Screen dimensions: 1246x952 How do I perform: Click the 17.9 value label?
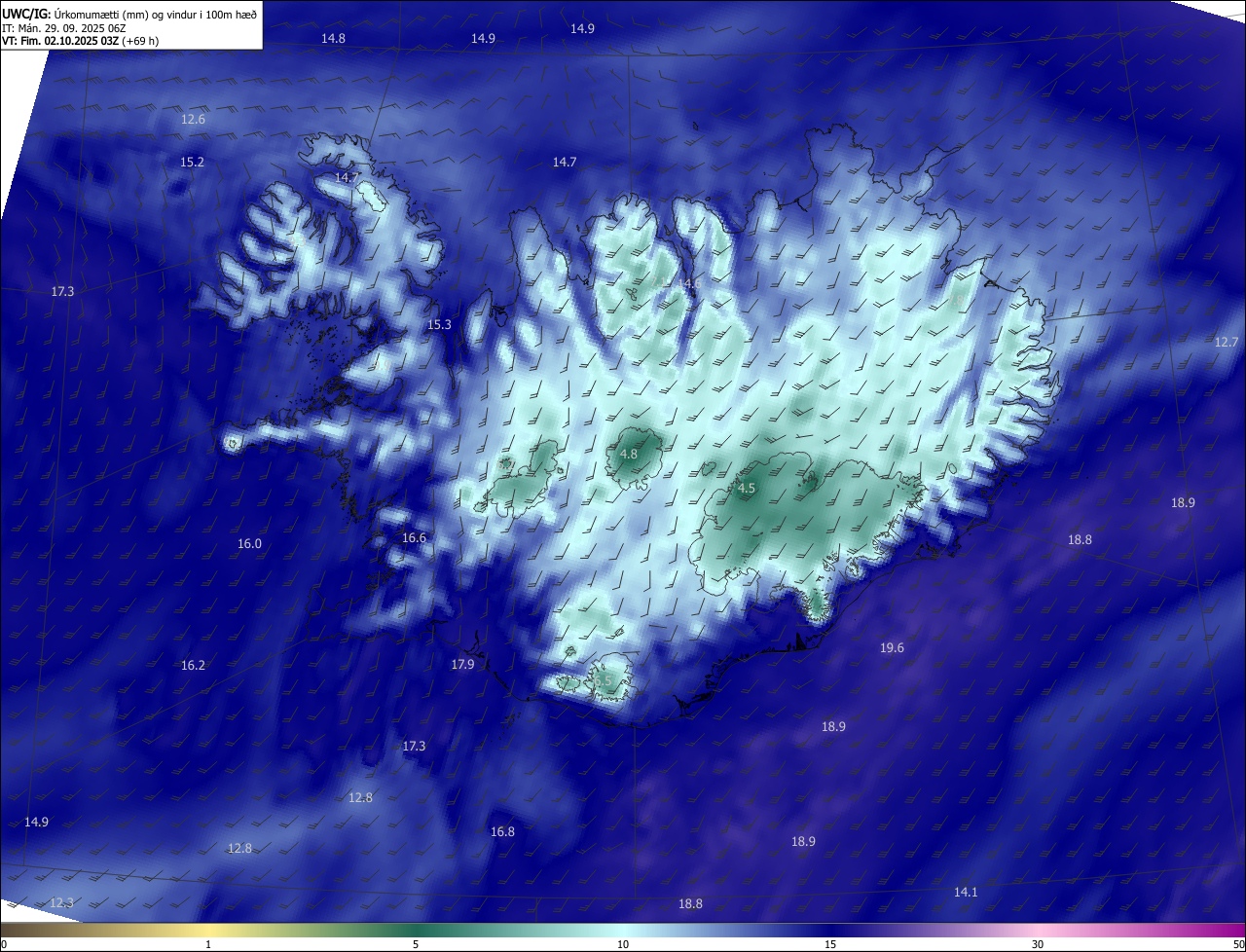(462, 664)
